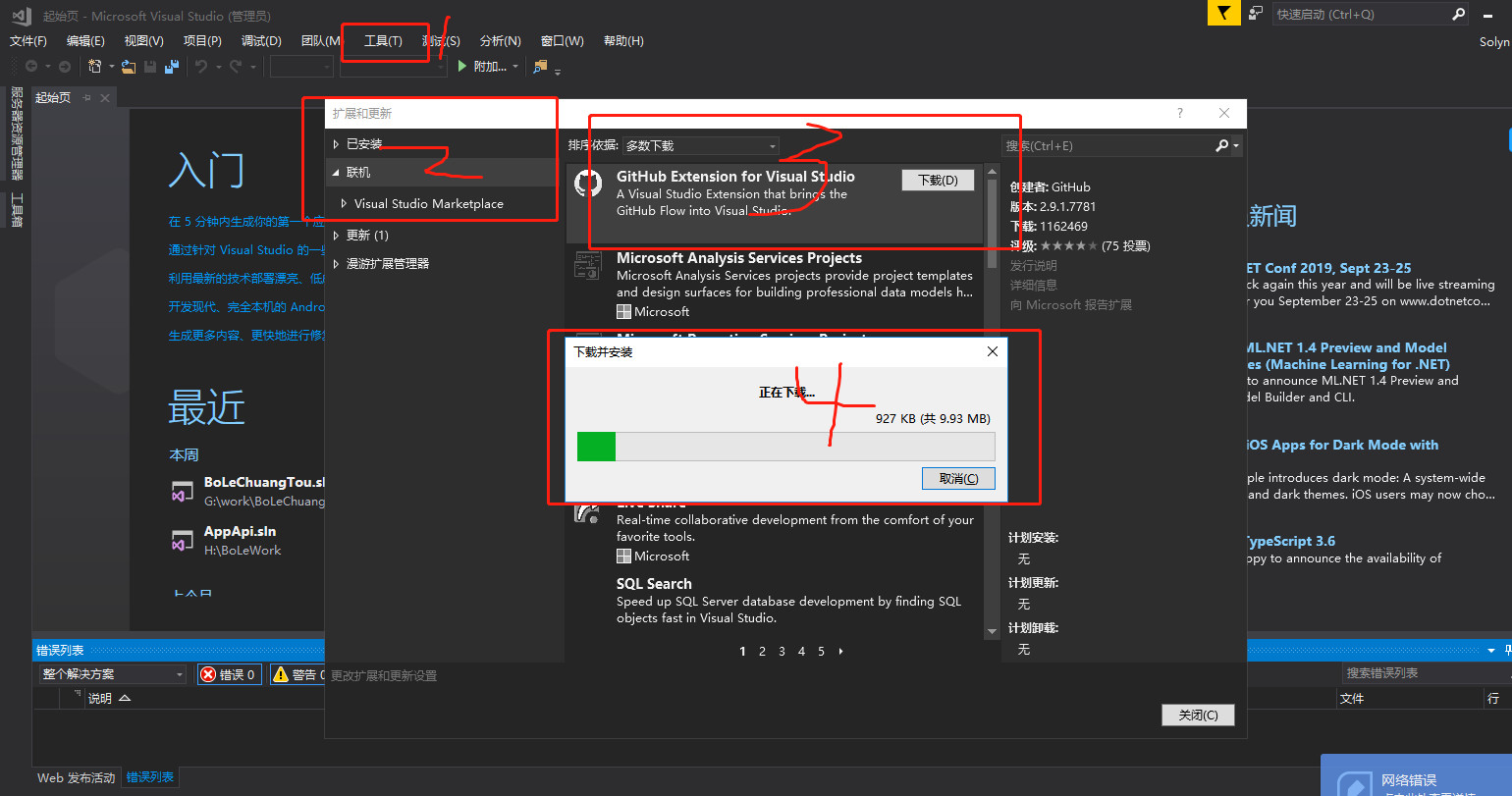Click the magnifier in the quick launch box
Viewport: 1512px width, 796px height.
point(1459,15)
